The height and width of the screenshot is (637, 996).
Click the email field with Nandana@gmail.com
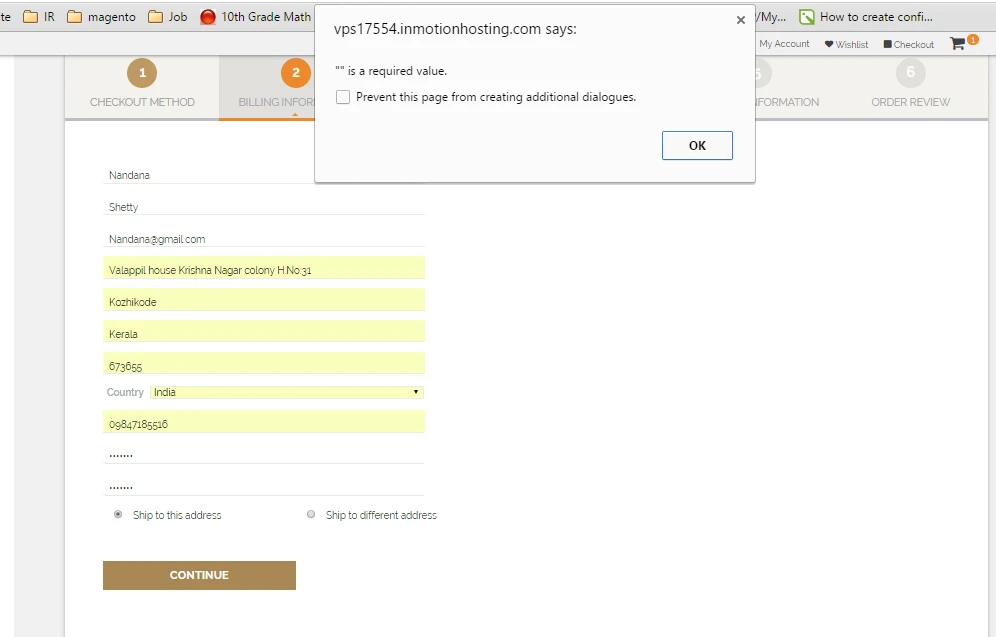click(264, 239)
